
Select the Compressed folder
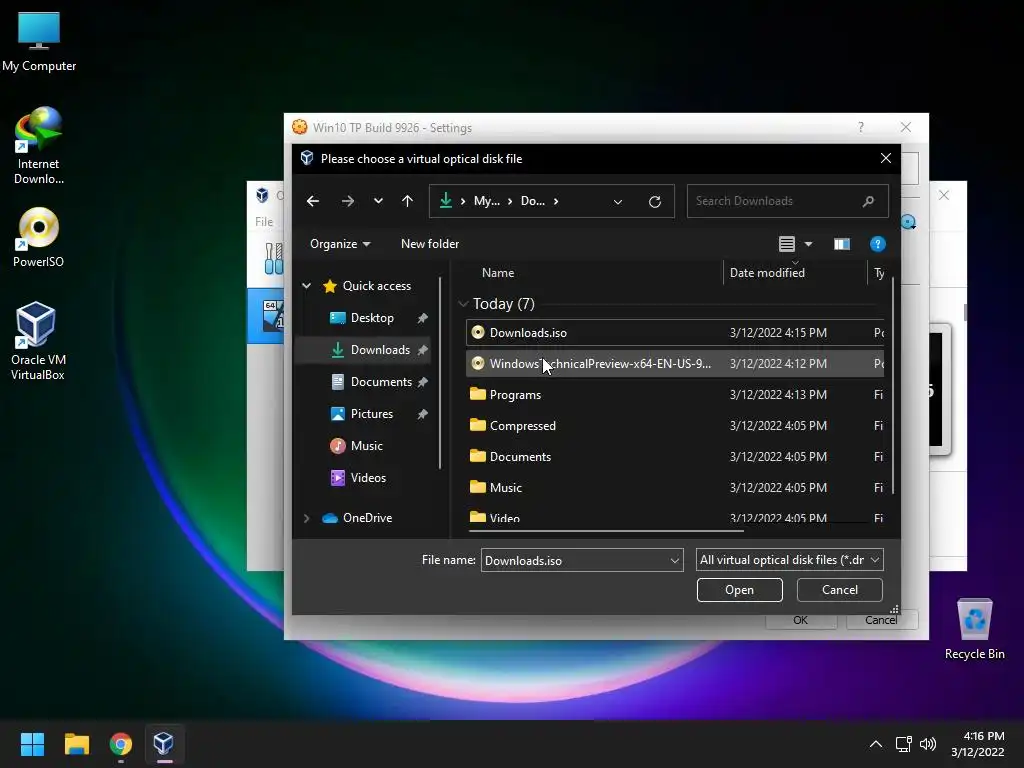click(x=675, y=426)
